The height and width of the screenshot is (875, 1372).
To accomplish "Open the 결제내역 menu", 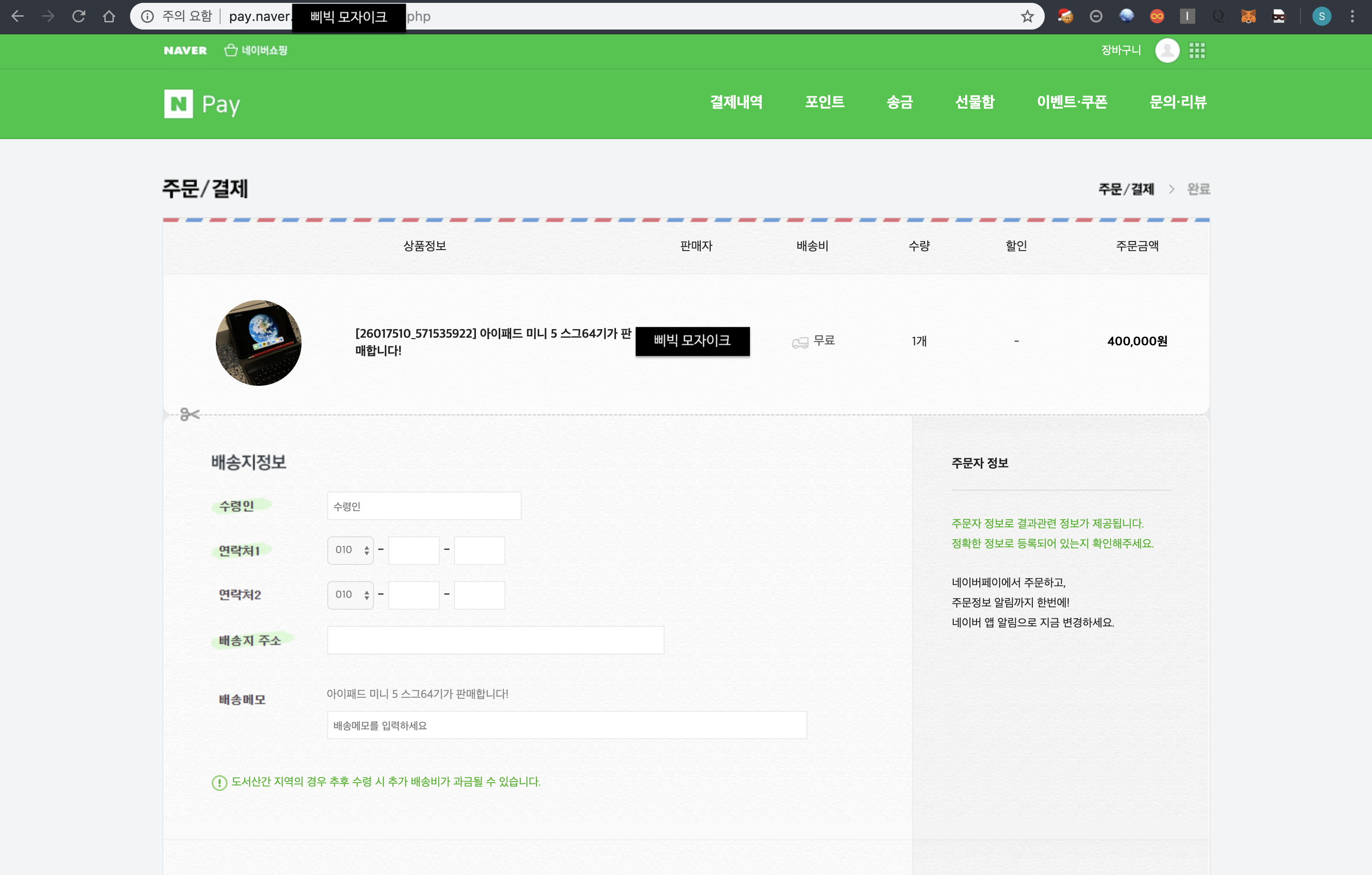I will pos(736,102).
